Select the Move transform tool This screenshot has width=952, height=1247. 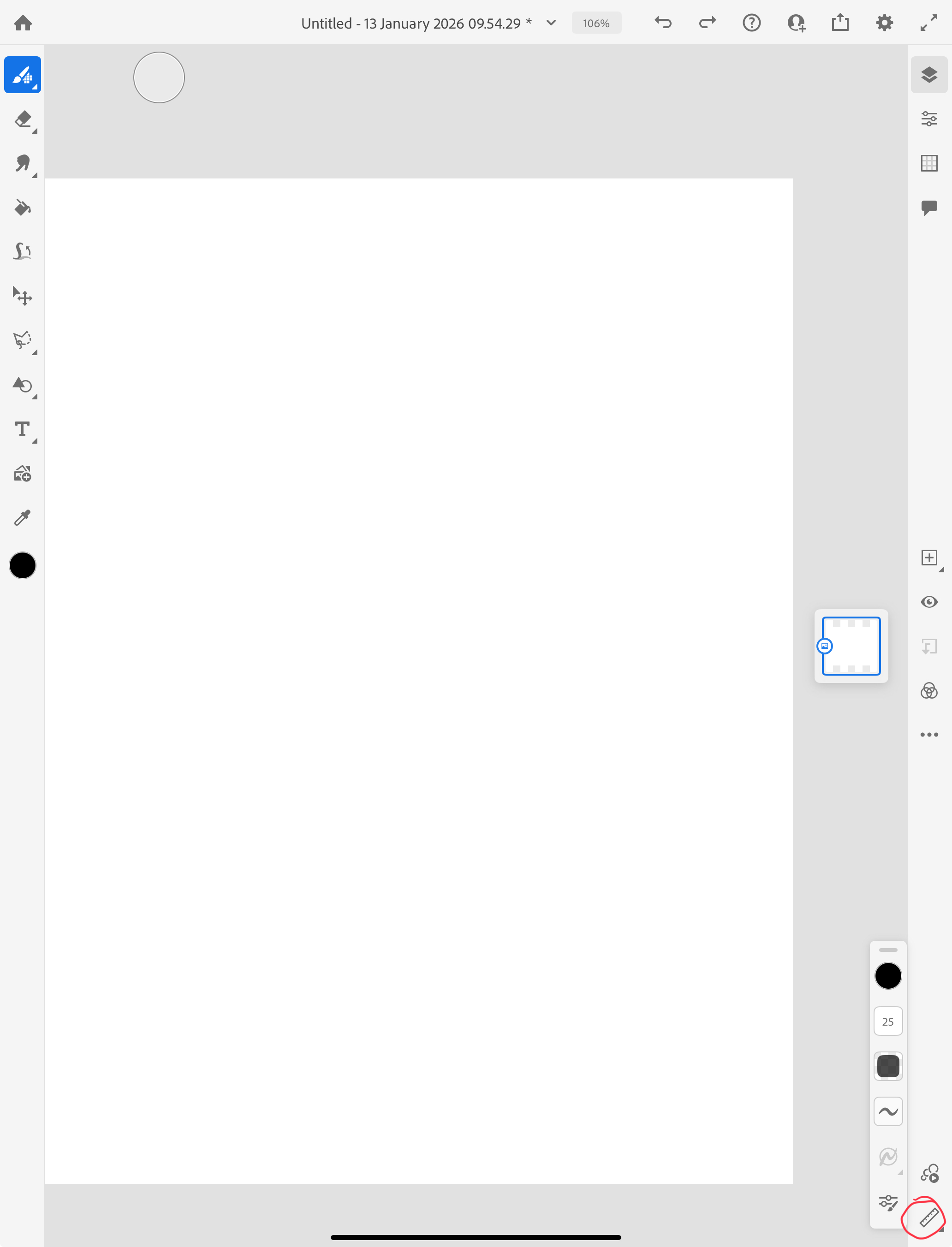point(23,296)
